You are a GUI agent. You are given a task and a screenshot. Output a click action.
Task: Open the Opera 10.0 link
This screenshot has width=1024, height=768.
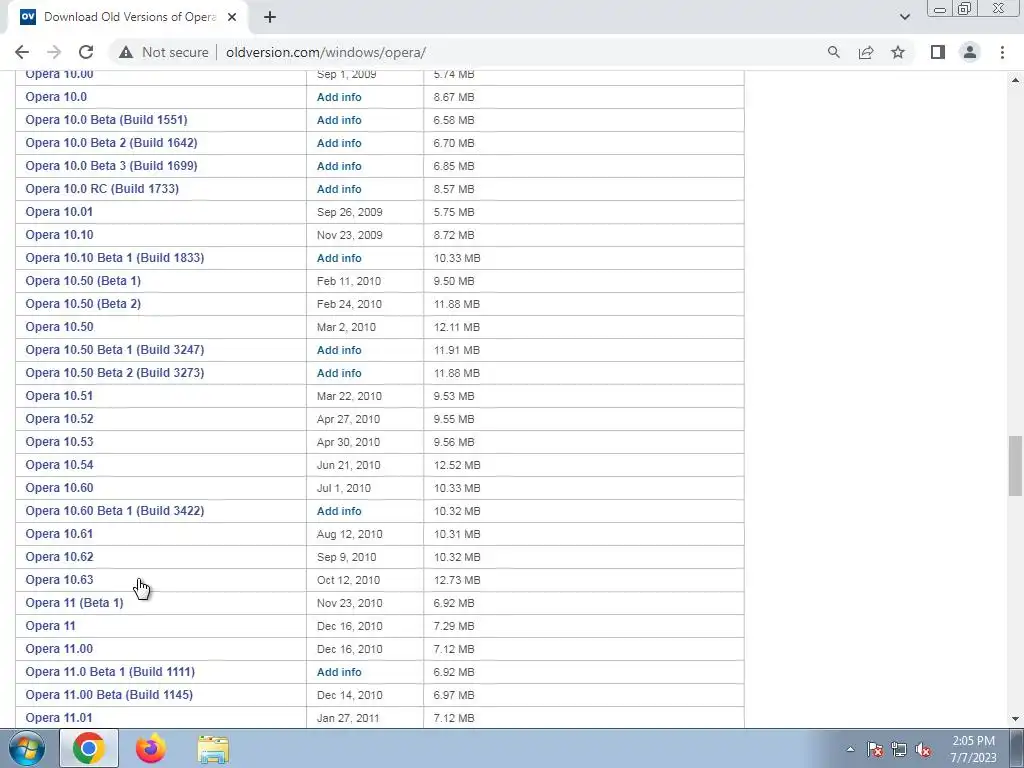click(56, 97)
